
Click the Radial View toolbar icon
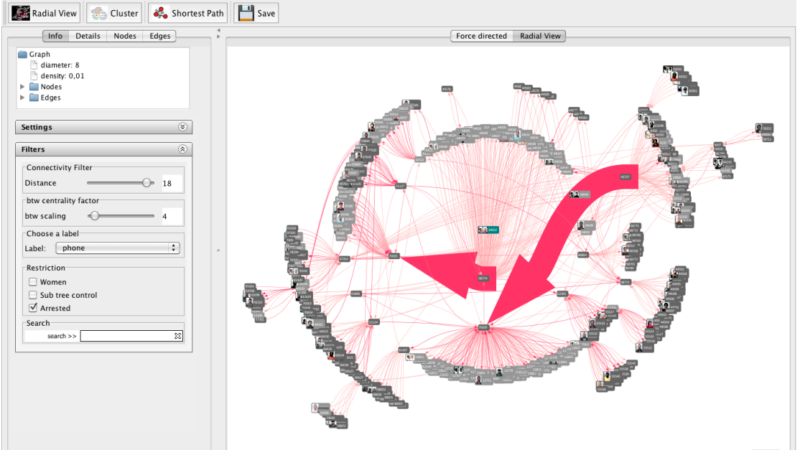click(23, 13)
